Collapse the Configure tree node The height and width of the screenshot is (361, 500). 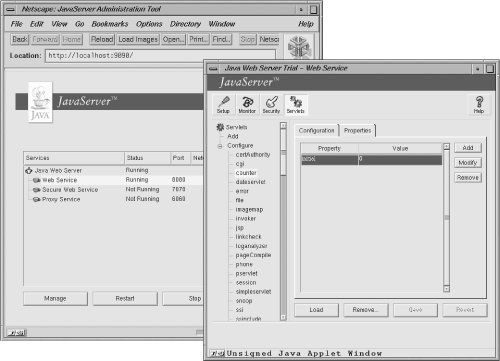point(220,146)
